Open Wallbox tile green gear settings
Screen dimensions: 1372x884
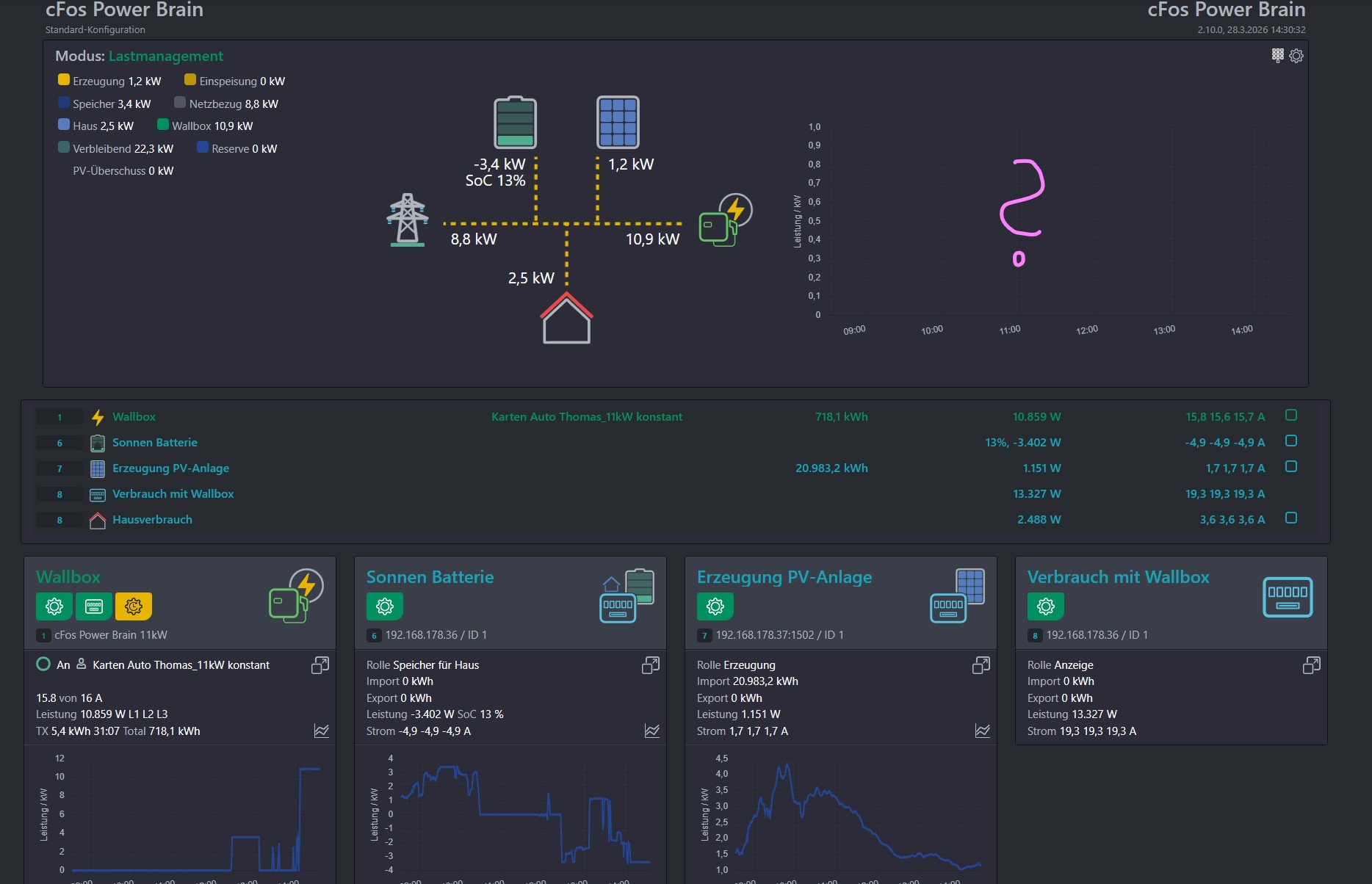pyautogui.click(x=54, y=606)
